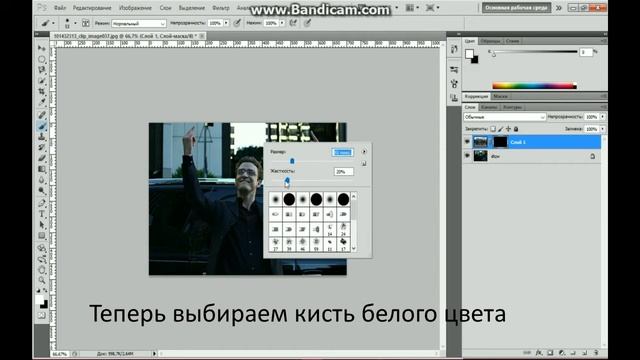This screenshot has width=640, height=360.
Task: Toggle lock position cross icon
Action: tap(509, 129)
